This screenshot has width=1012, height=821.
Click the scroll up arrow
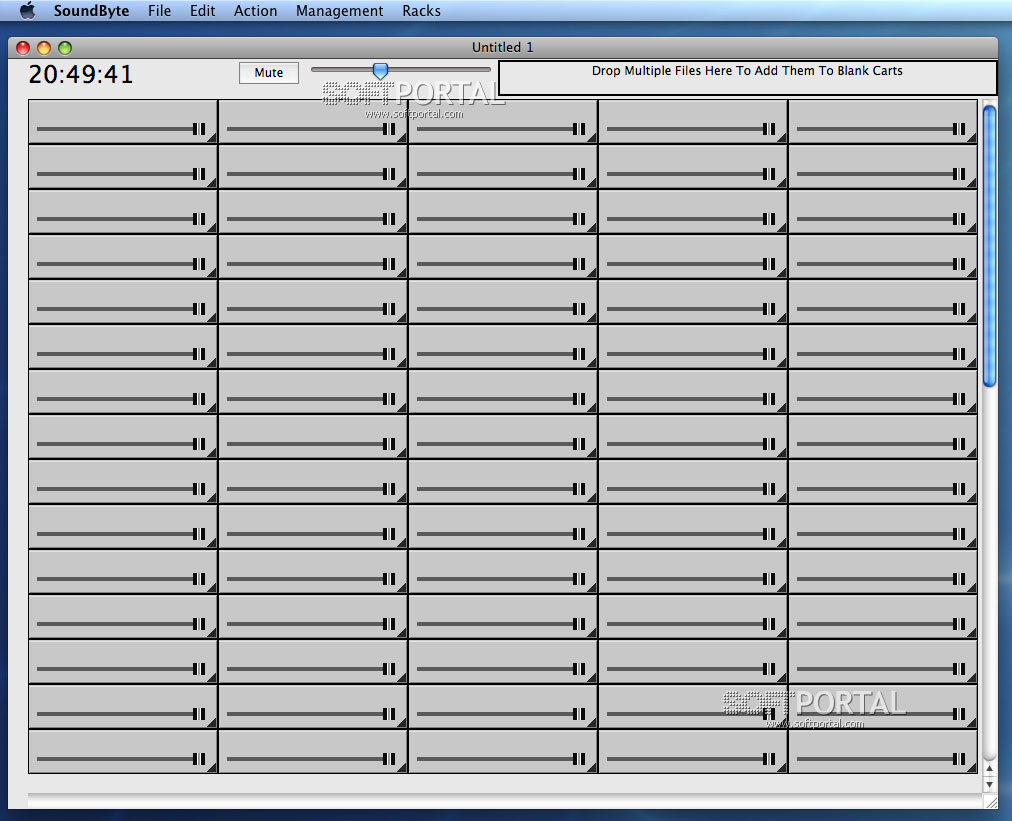[x=989, y=769]
